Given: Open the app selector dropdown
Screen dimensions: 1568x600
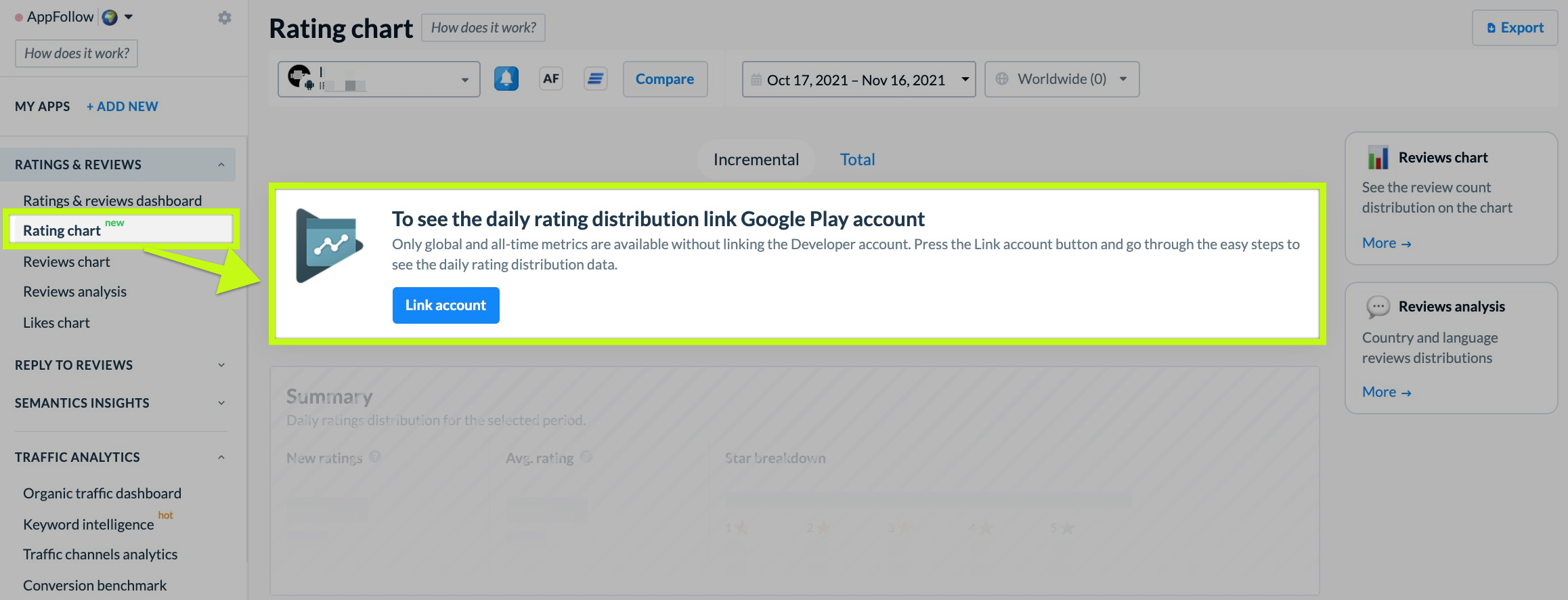Looking at the screenshot, I should click(x=379, y=79).
